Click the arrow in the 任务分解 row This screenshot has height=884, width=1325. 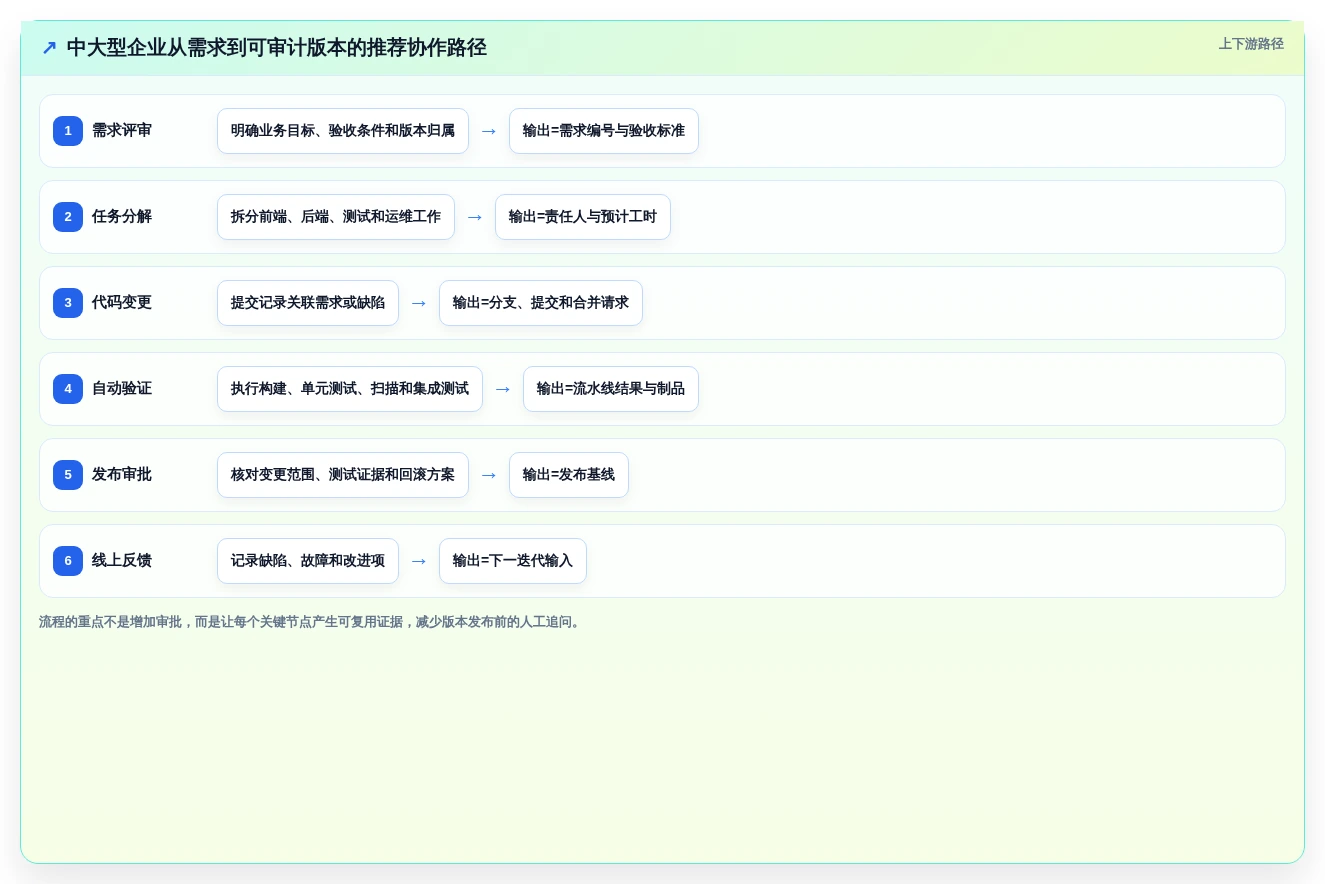point(475,217)
